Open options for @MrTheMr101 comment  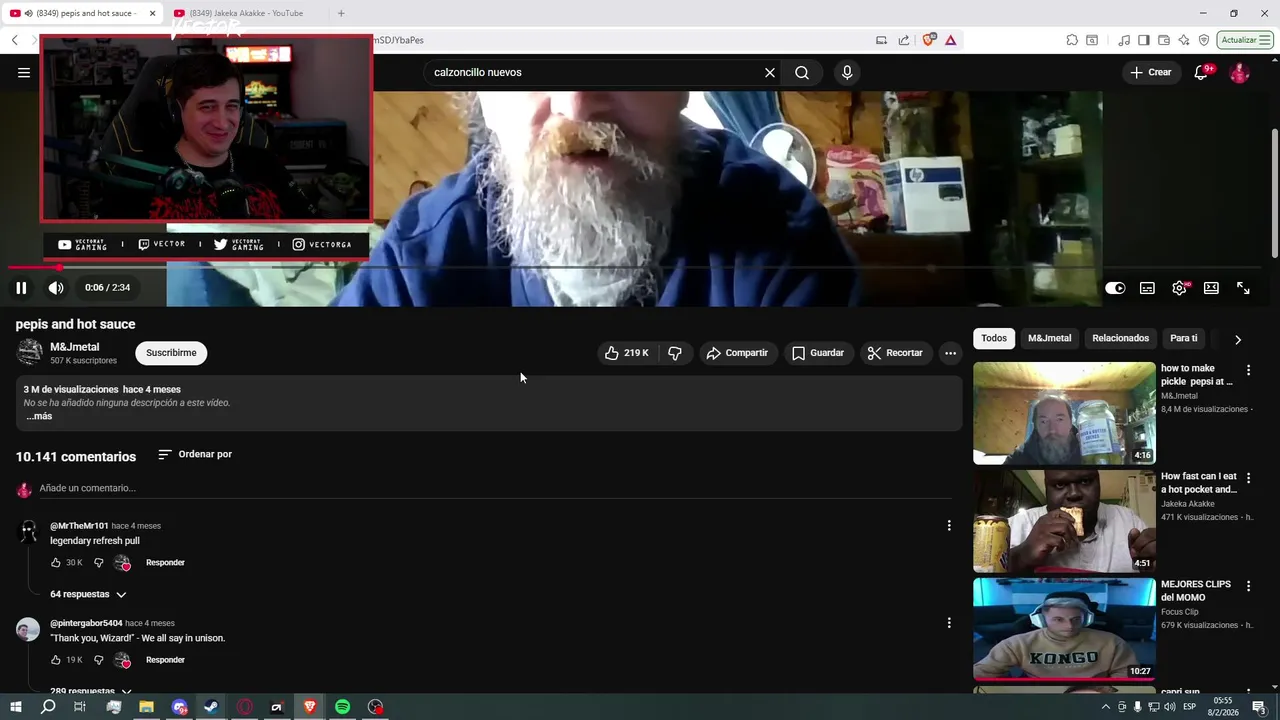(x=949, y=525)
